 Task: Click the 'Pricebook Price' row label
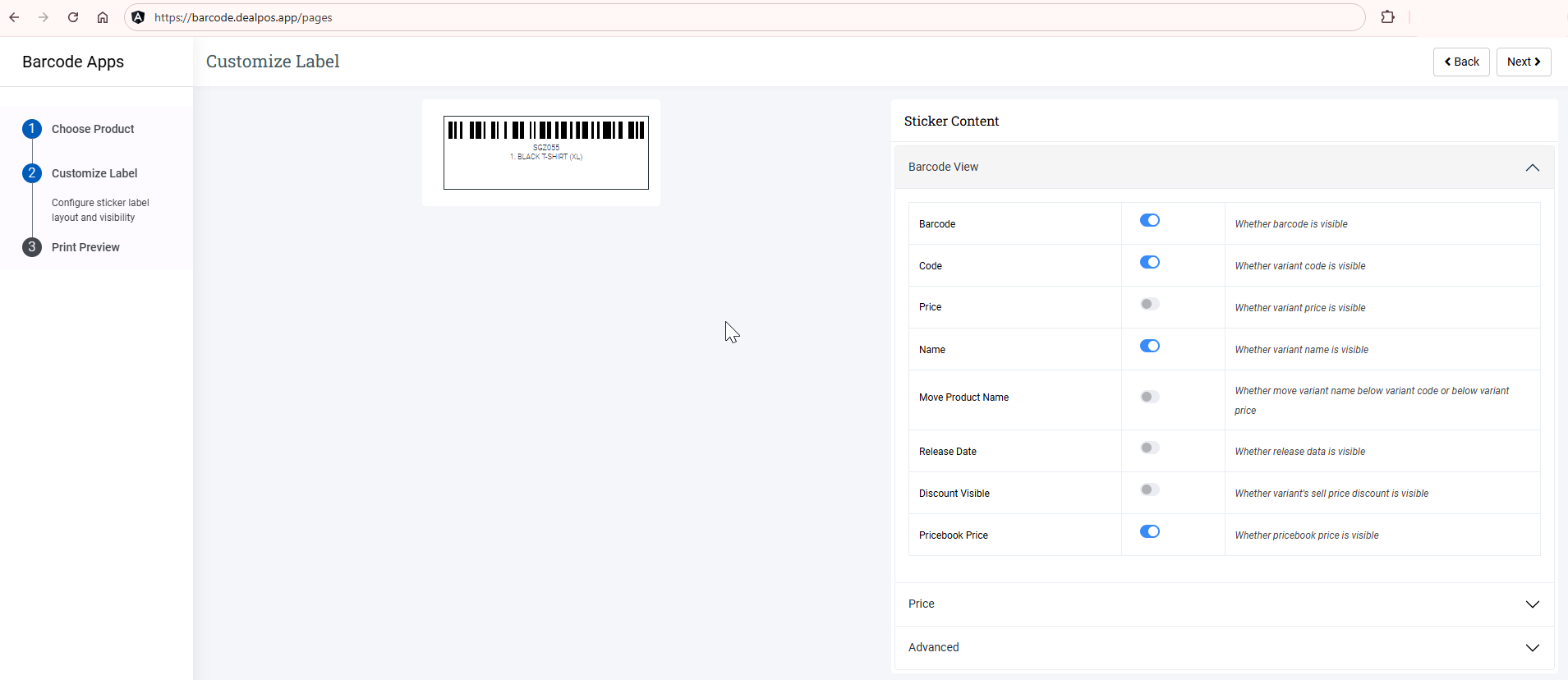(x=954, y=535)
